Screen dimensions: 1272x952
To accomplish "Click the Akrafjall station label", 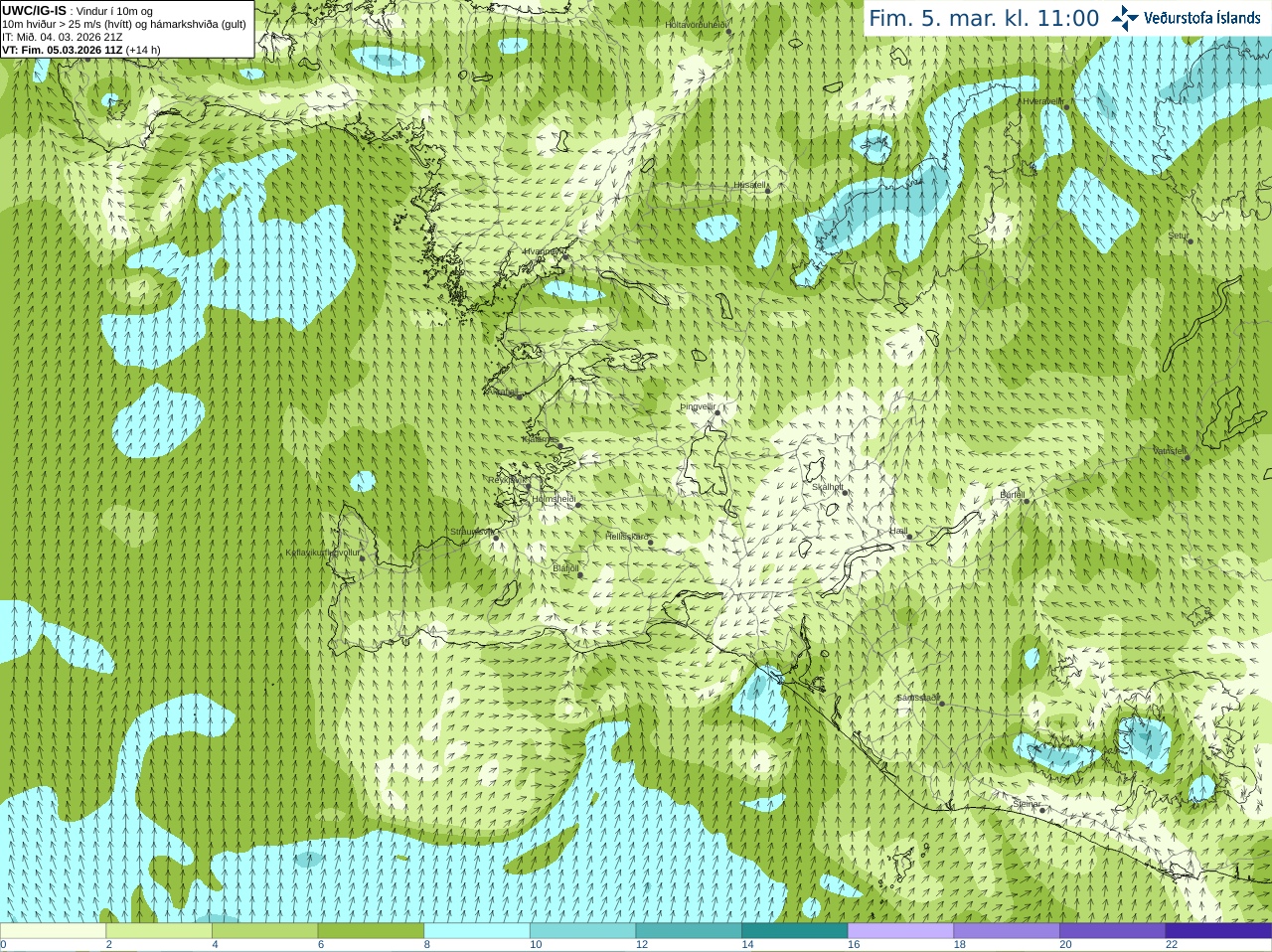I will (x=502, y=392).
